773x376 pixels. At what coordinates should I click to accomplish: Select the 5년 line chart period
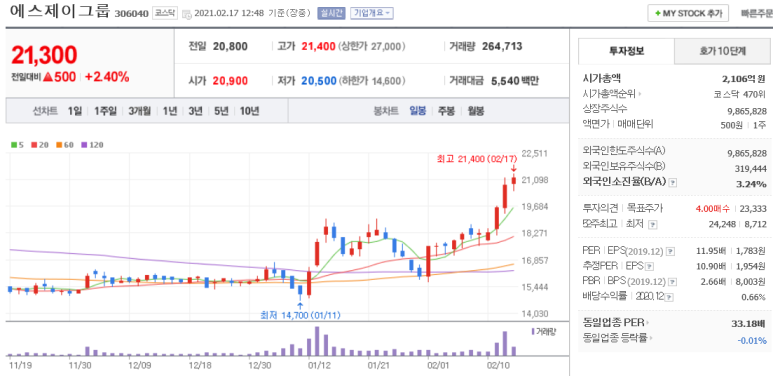click(221, 111)
